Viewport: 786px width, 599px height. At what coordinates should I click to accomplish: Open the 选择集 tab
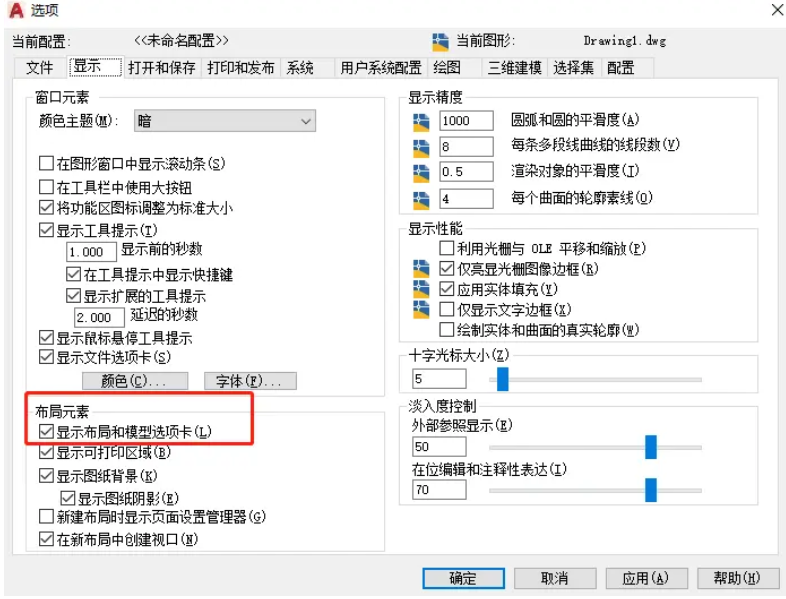tap(573, 68)
